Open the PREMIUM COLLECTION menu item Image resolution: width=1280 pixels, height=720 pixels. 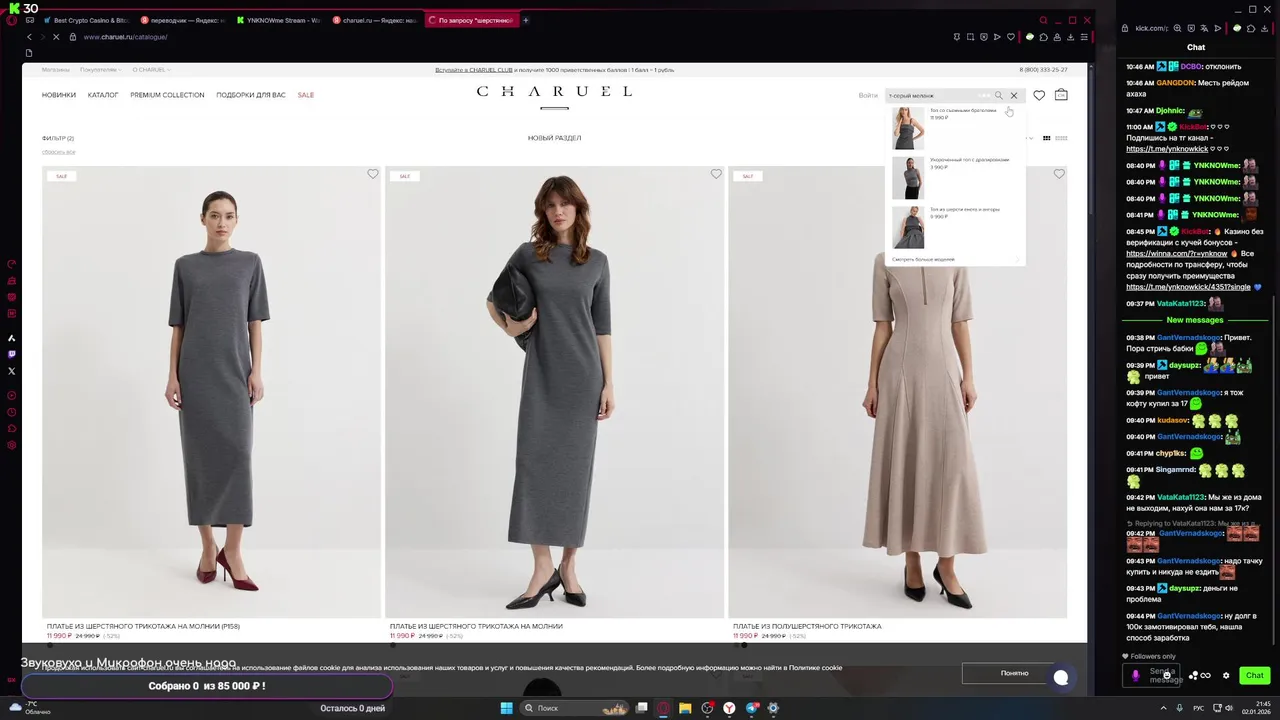[x=167, y=95]
